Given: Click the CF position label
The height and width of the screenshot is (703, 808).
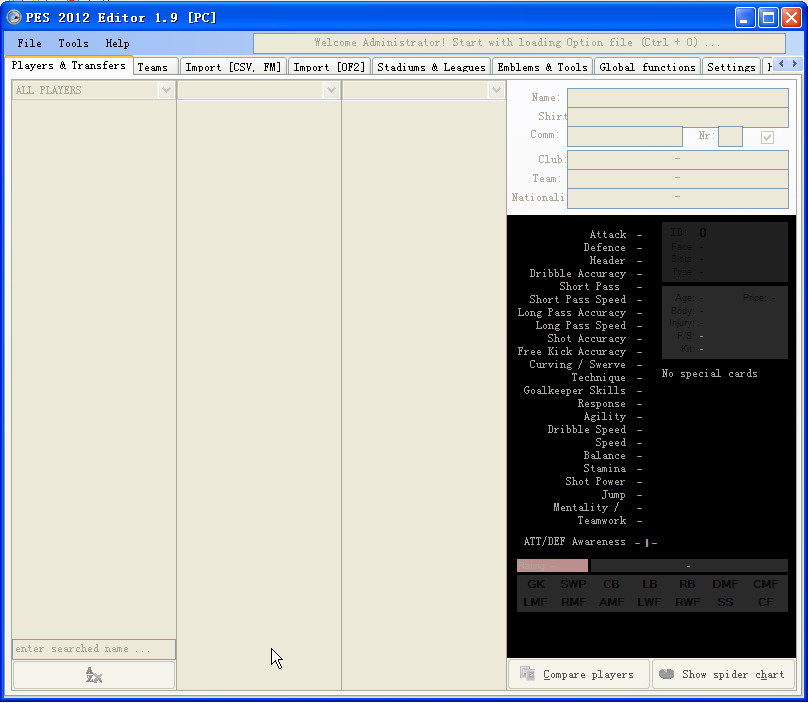Looking at the screenshot, I should click(765, 602).
